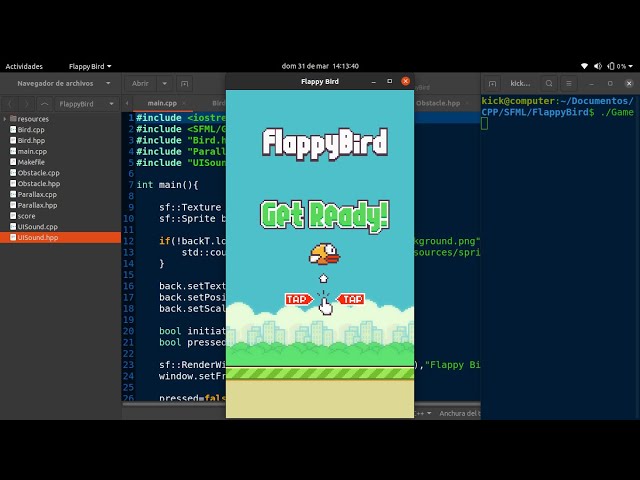This screenshot has height=480, width=640.
Task: Go forward in file browser
Action: pyautogui.click(x=27, y=104)
